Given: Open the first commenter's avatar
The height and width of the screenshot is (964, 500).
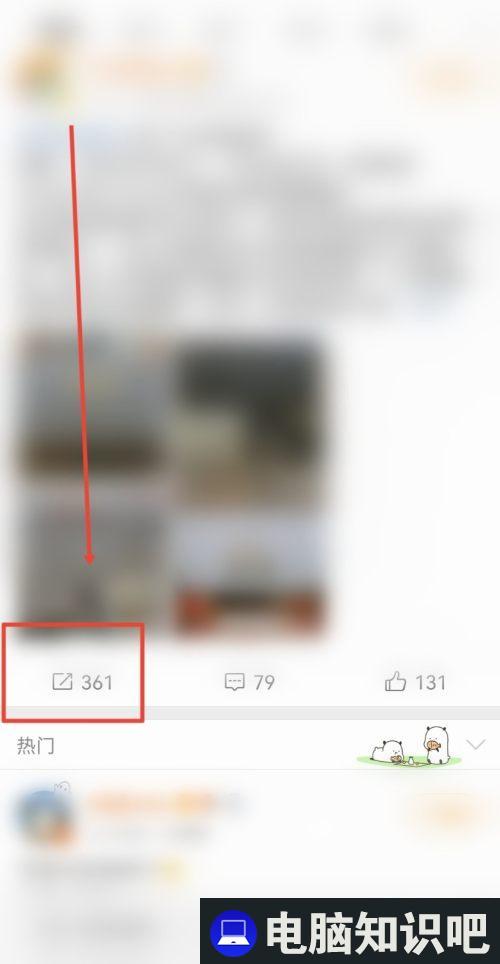Looking at the screenshot, I should [x=43, y=815].
